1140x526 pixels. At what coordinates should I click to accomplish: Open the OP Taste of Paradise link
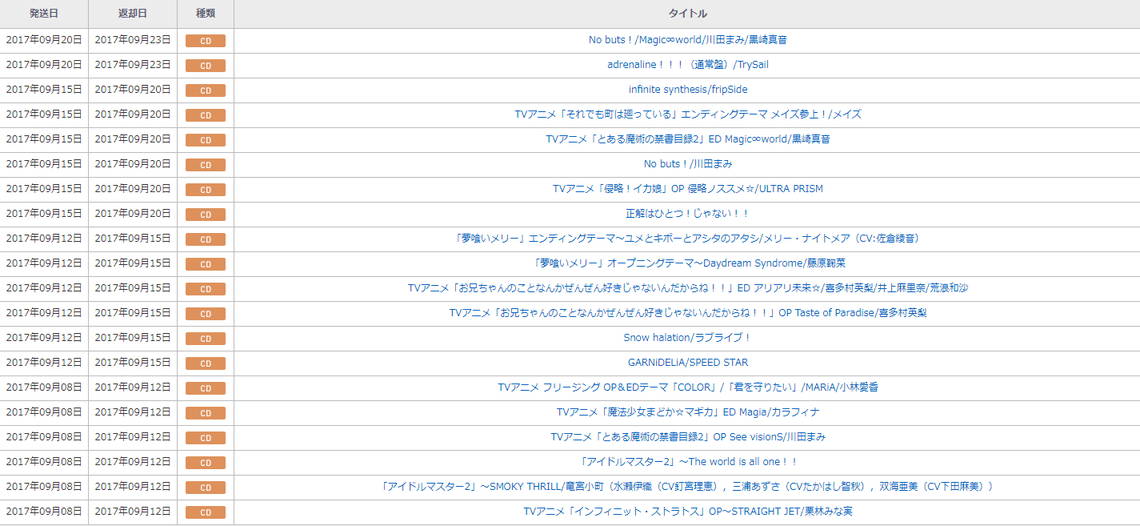click(687, 312)
